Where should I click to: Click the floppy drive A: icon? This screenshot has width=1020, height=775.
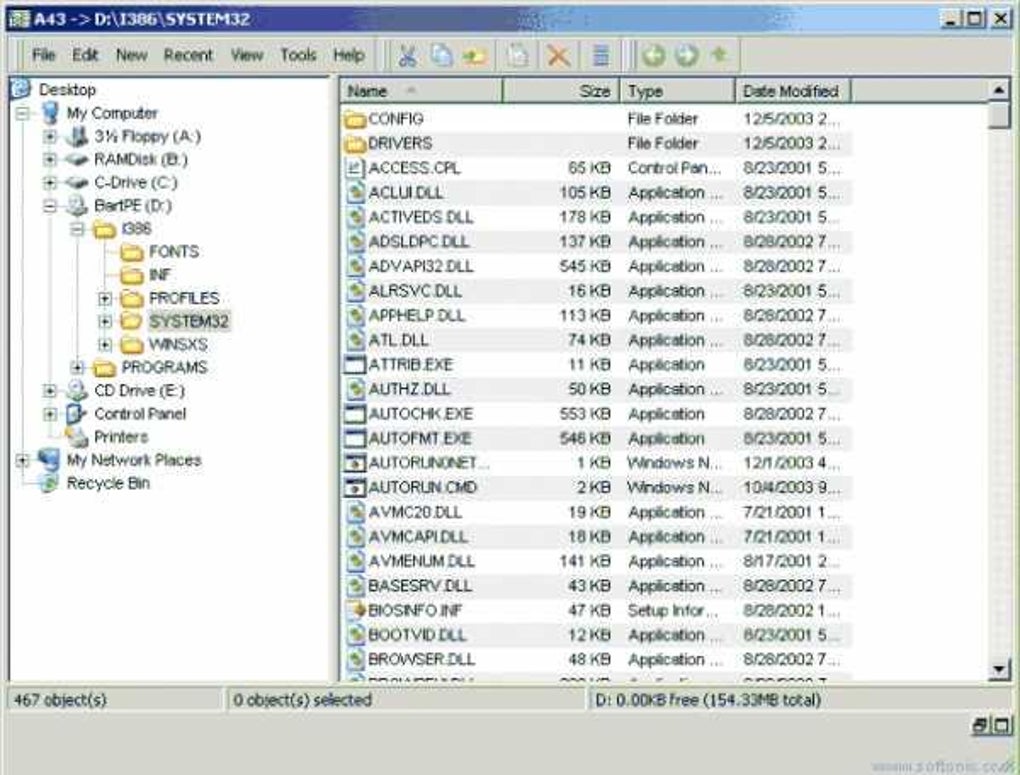tap(77, 136)
